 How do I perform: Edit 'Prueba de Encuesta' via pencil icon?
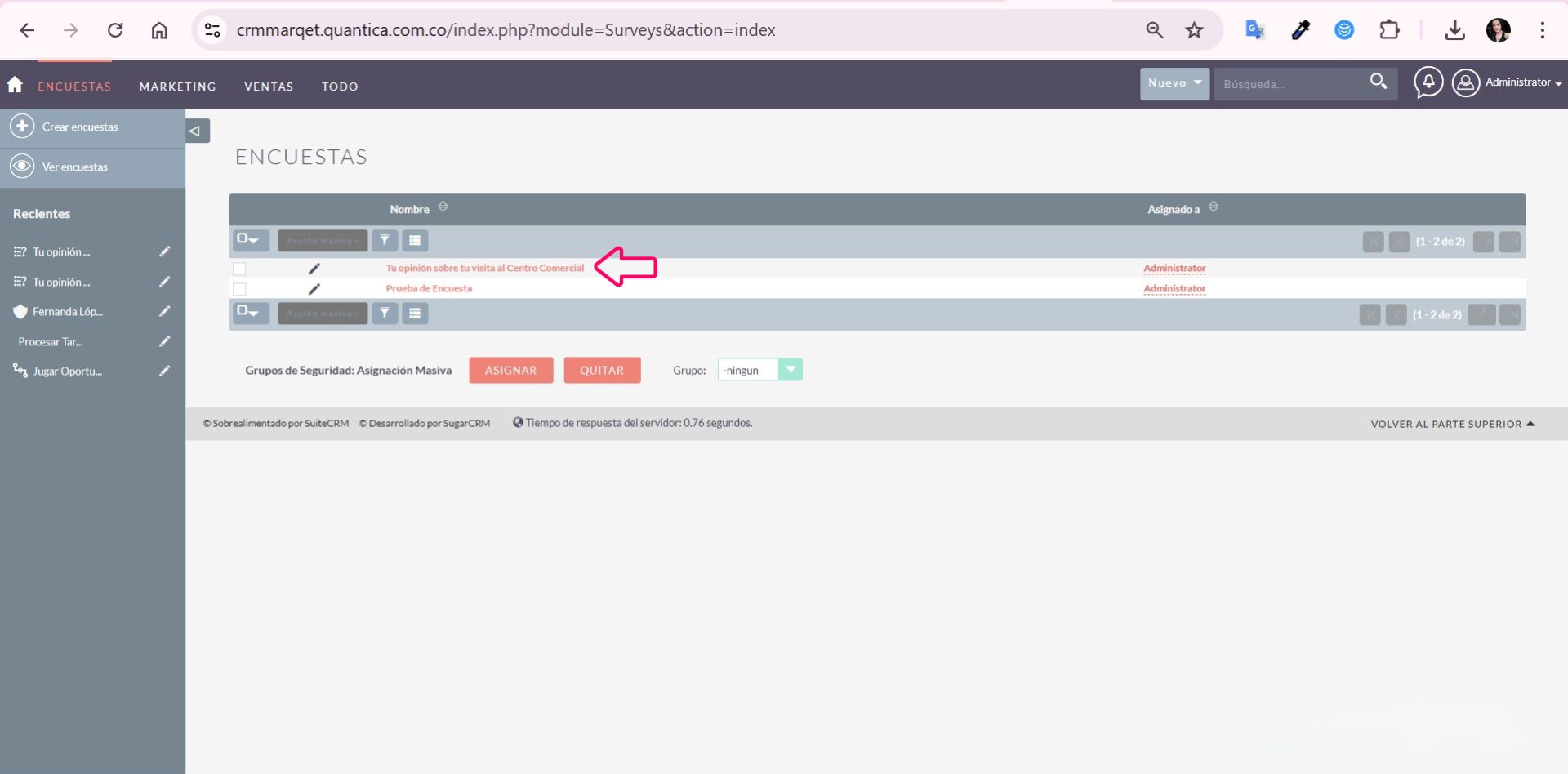tap(314, 289)
